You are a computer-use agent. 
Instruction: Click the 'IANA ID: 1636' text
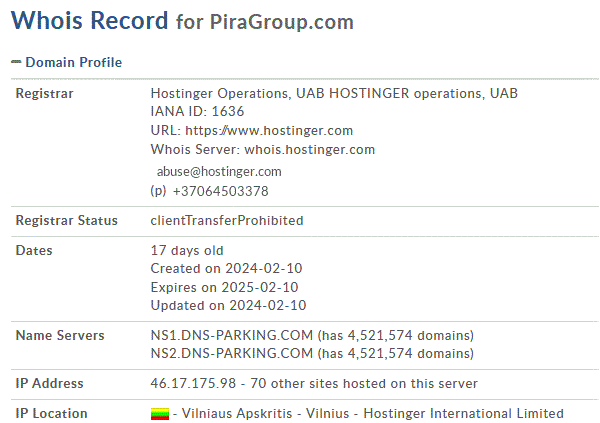coord(197,111)
